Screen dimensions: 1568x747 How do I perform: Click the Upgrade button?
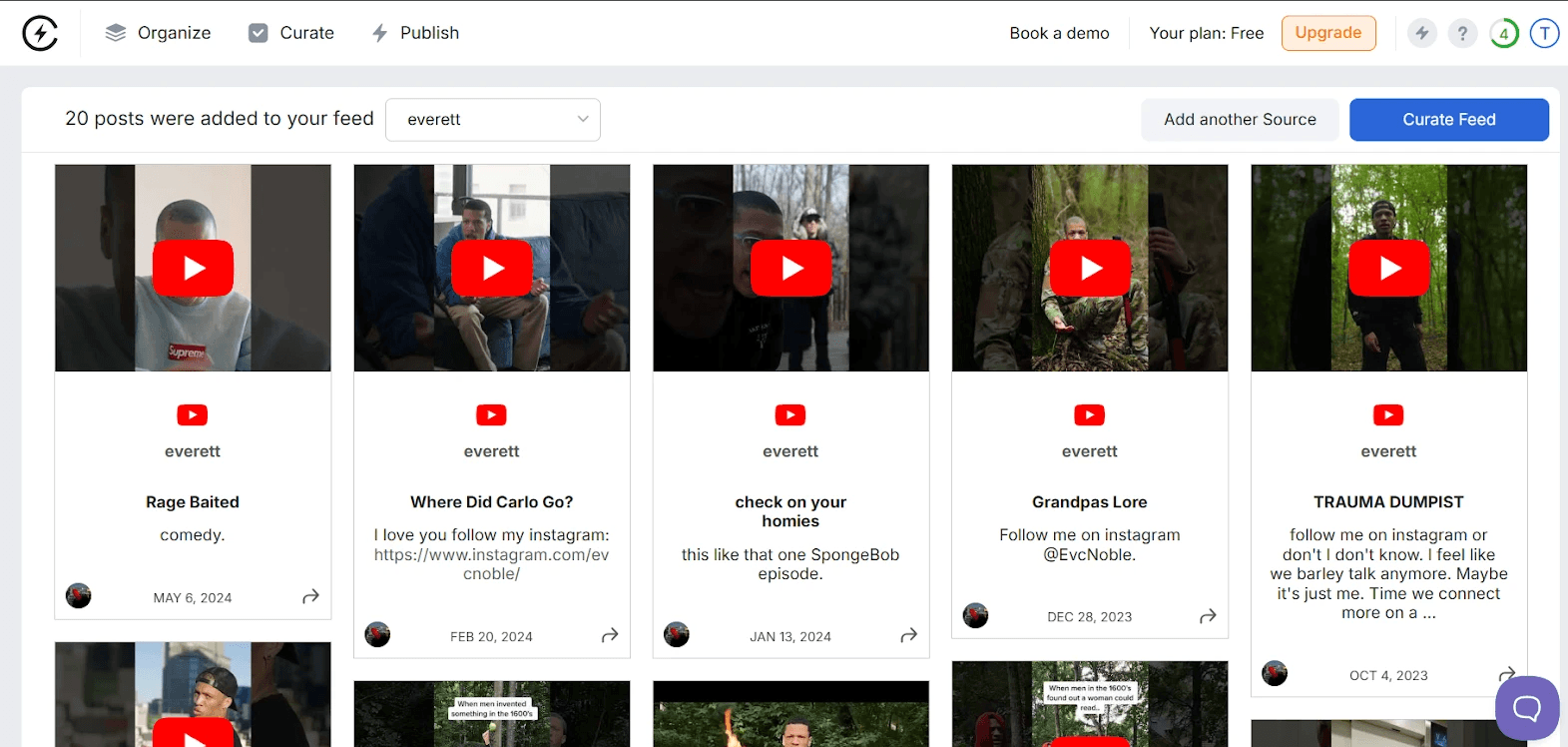click(1328, 33)
